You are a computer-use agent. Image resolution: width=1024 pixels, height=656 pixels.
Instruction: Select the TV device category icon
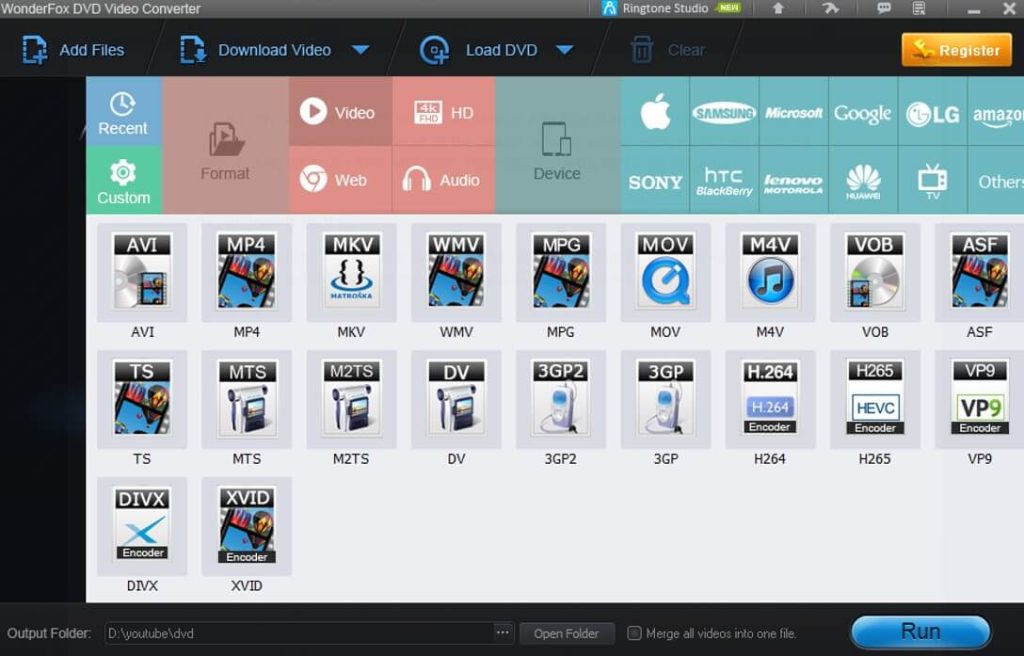[x=932, y=181]
